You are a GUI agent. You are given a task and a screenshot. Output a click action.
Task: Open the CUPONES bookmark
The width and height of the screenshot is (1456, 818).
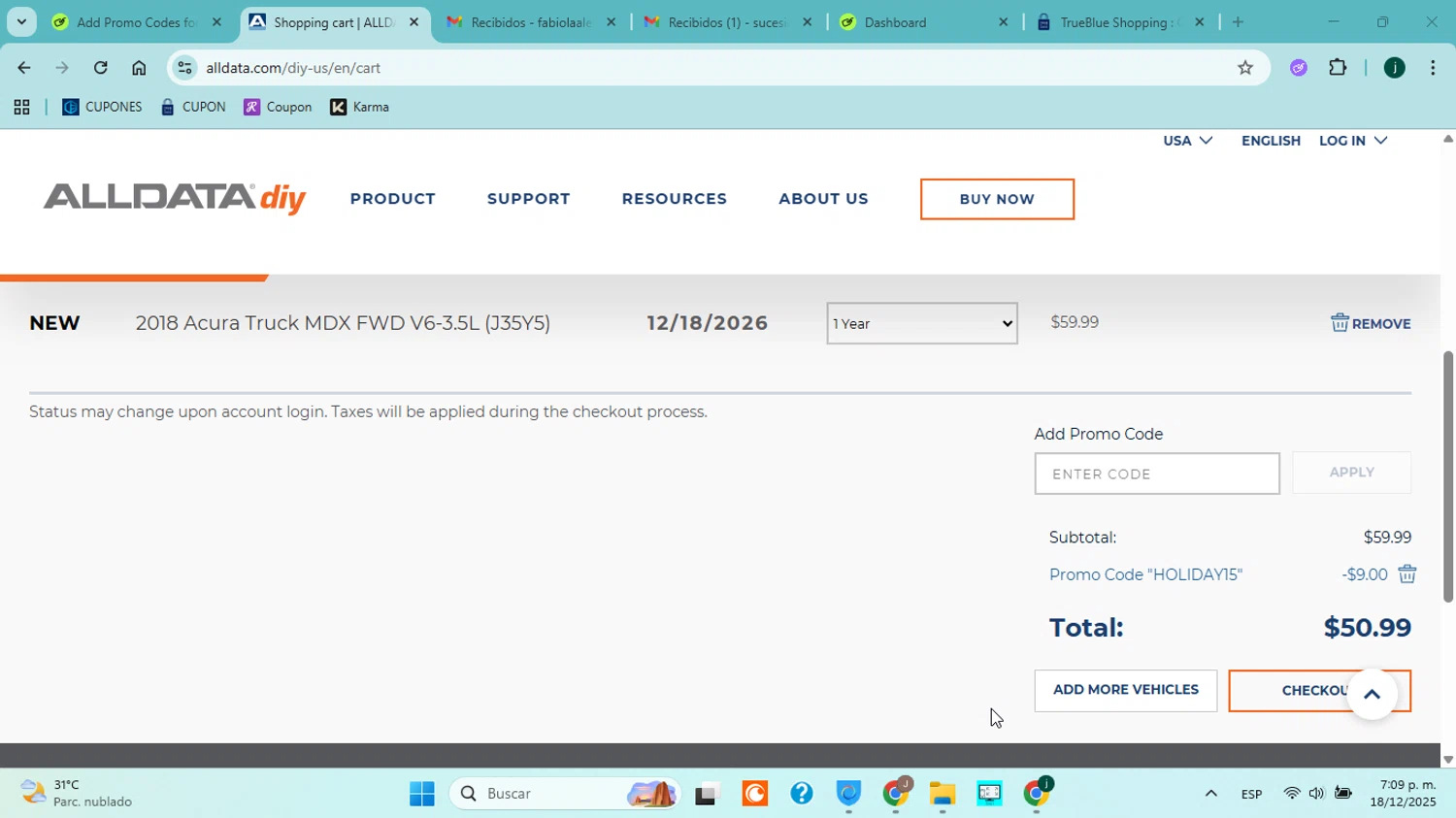tap(102, 108)
